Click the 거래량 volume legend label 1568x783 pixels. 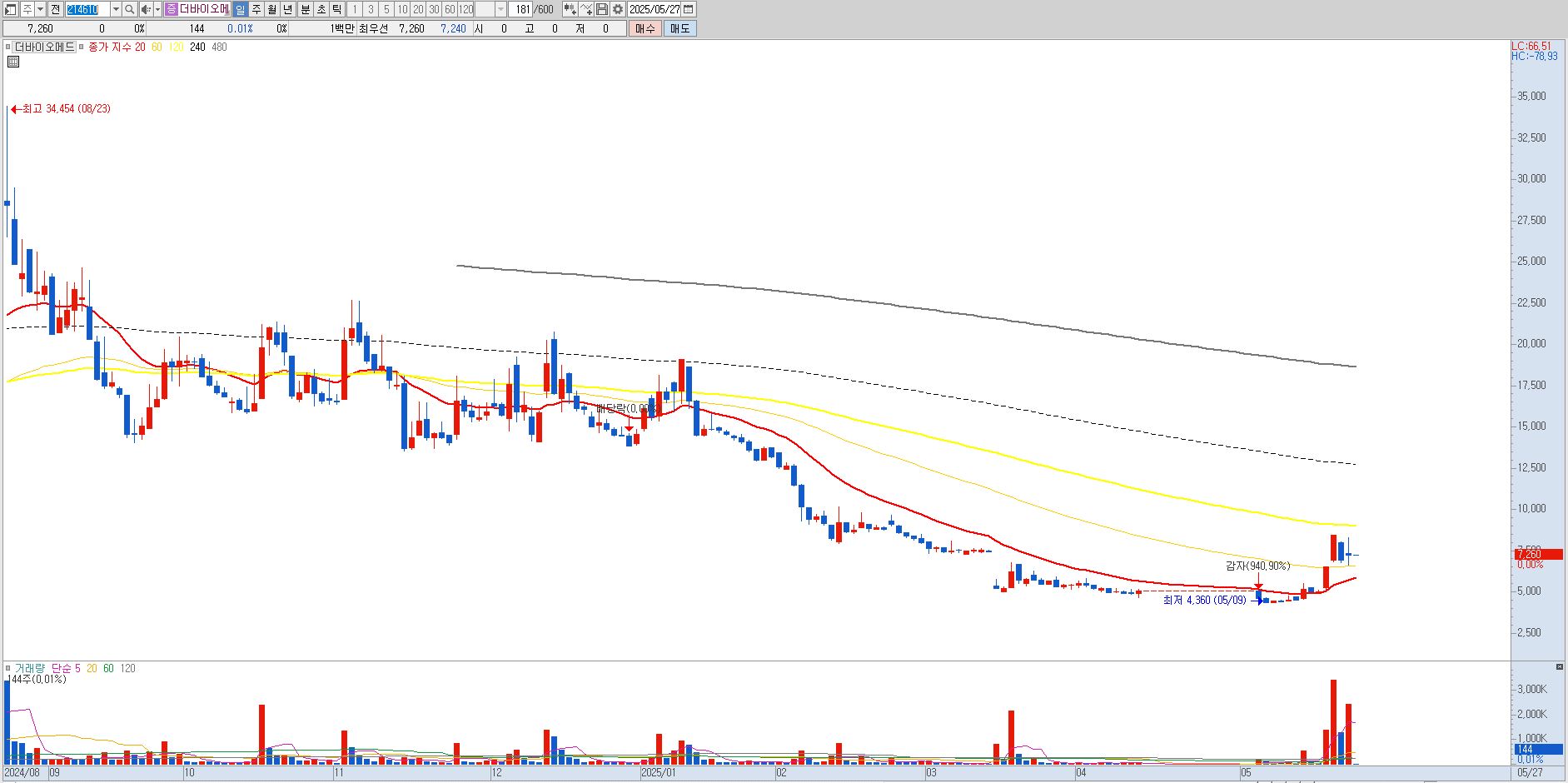click(29, 669)
